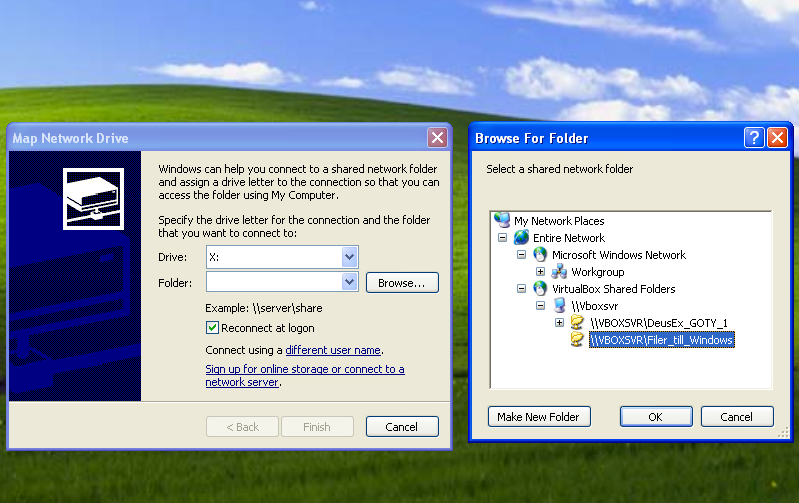The height and width of the screenshot is (503, 799).
Task: Click the VirtualBox Shared Folders icon
Action: point(540,288)
